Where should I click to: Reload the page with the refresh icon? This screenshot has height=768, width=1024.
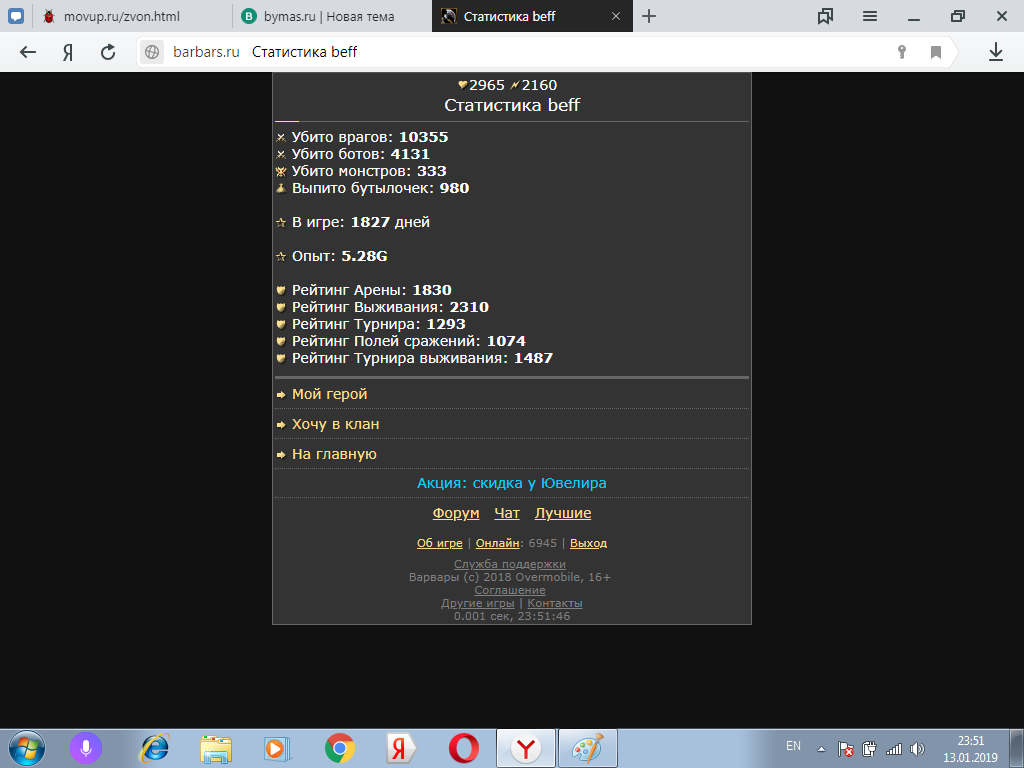(x=108, y=52)
